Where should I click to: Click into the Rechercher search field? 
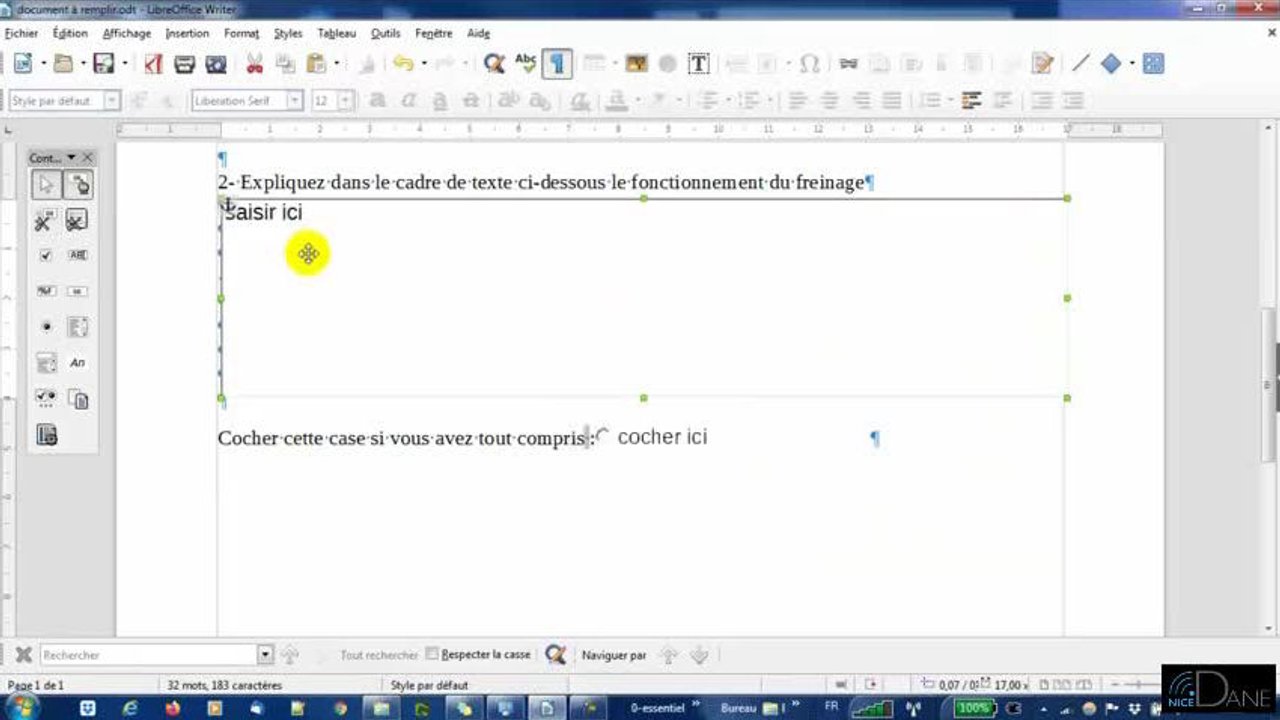tap(150, 655)
